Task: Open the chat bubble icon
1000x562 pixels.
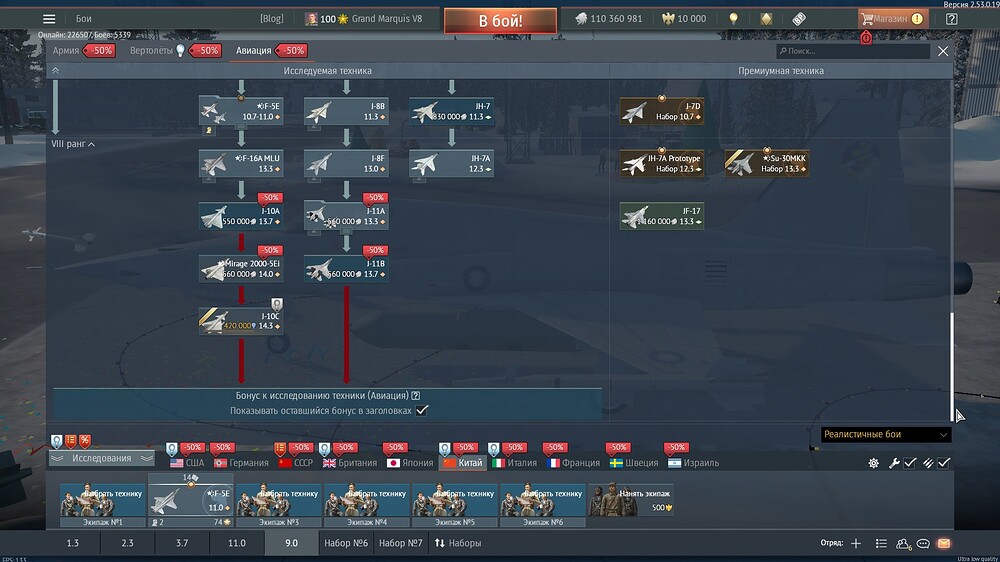Action: click(923, 543)
